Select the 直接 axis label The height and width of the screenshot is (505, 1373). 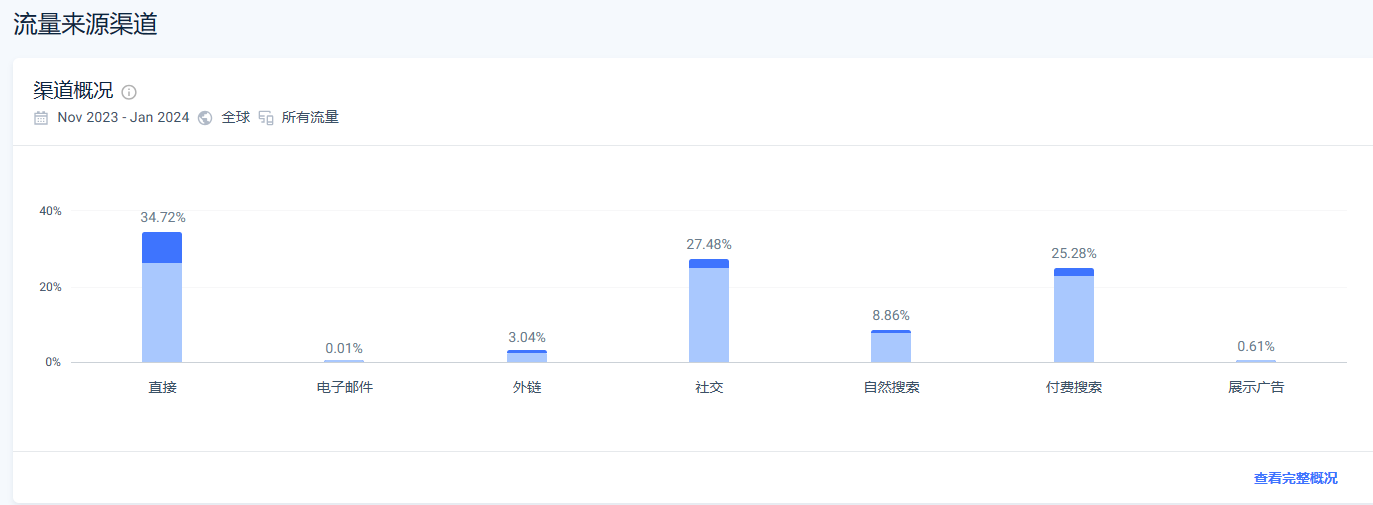[162, 387]
